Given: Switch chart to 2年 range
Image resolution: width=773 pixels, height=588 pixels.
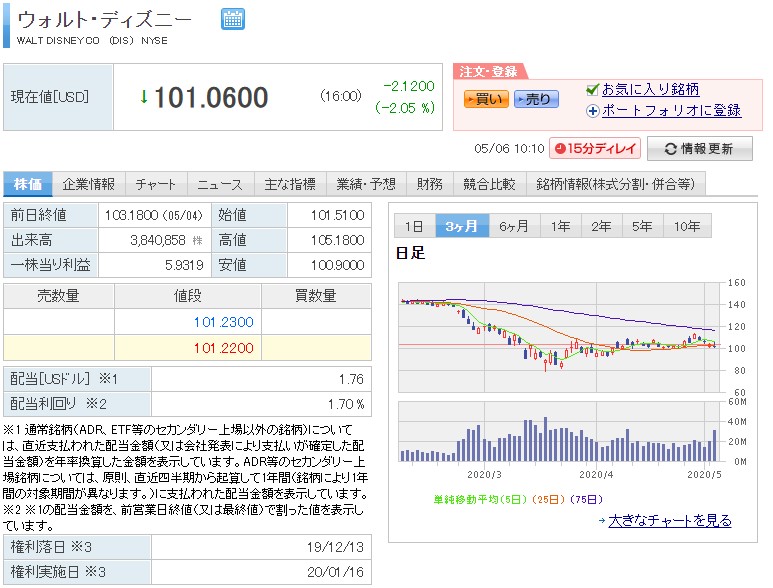Looking at the screenshot, I should click(x=601, y=226).
